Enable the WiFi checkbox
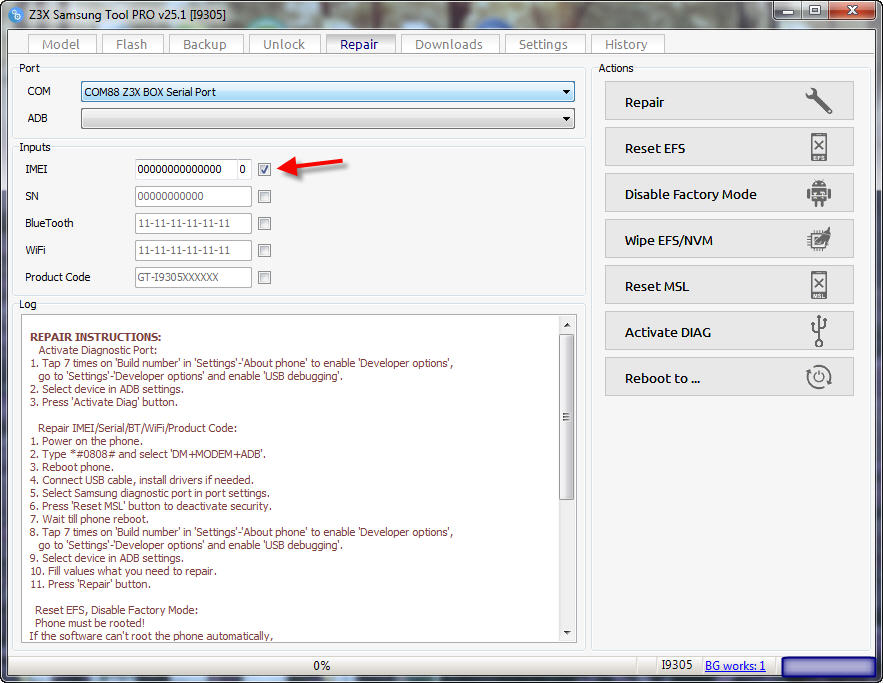 [264, 250]
